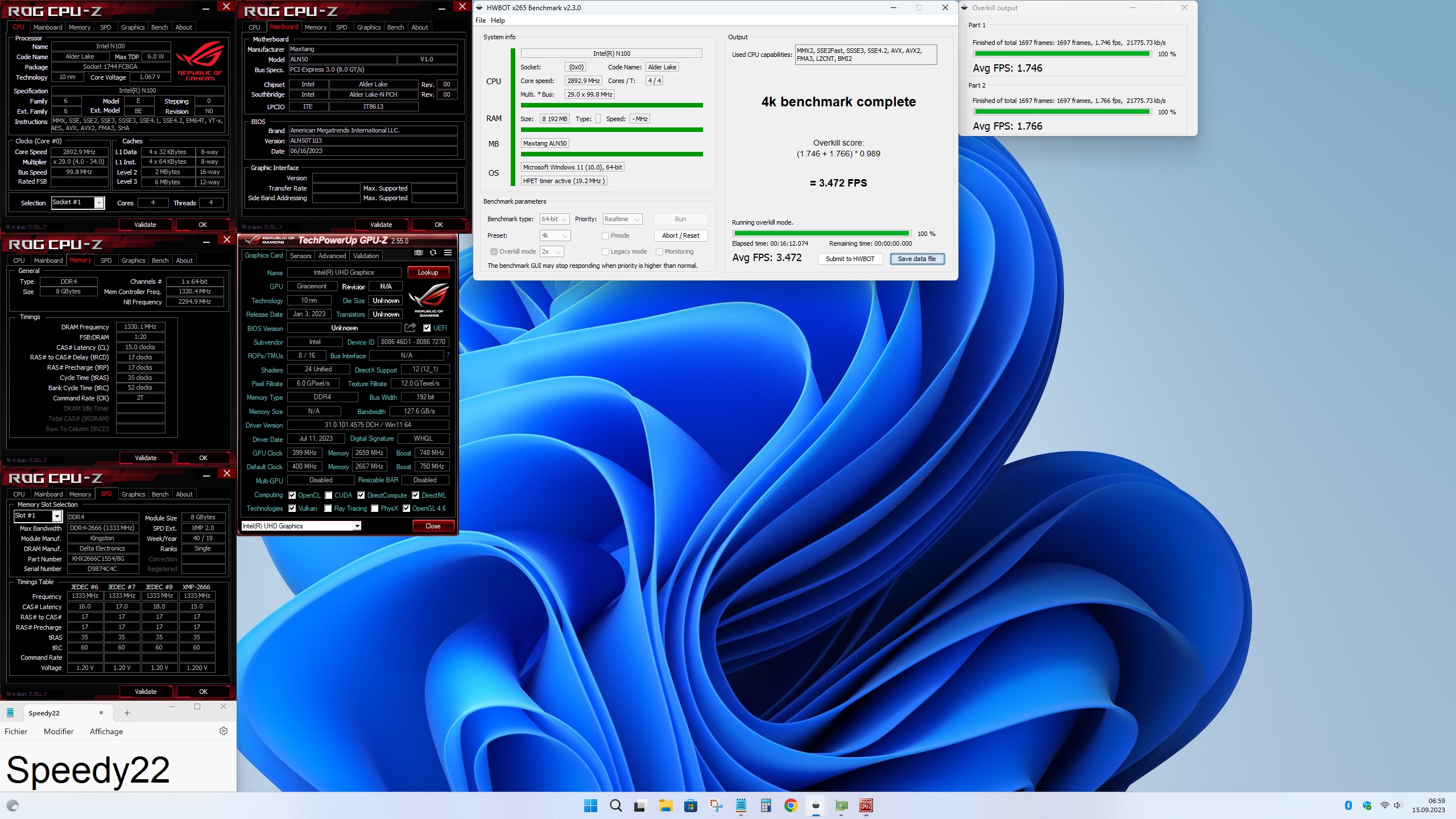The width and height of the screenshot is (1456, 819).
Task: Open the Windows Start menu
Action: point(590,805)
